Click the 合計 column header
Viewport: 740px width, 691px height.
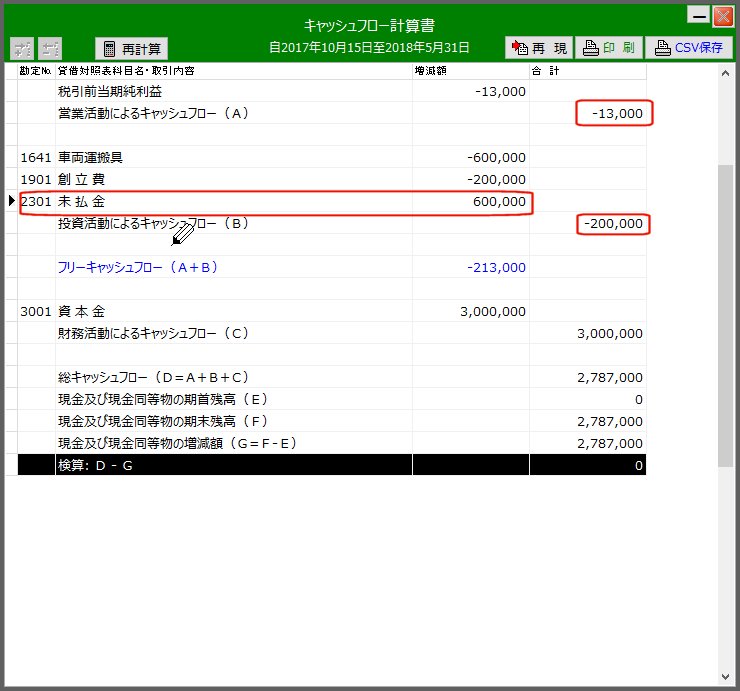(x=587, y=72)
